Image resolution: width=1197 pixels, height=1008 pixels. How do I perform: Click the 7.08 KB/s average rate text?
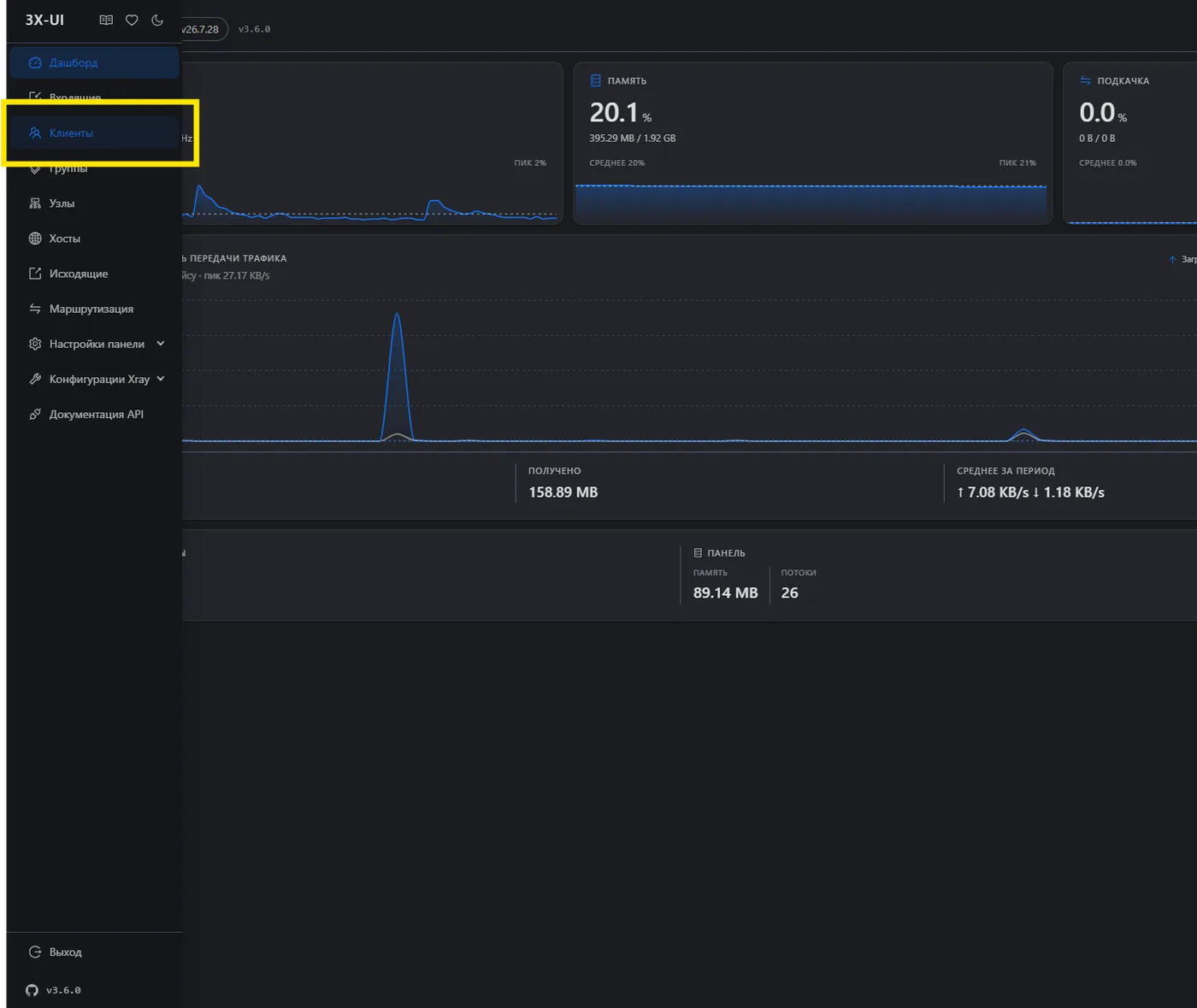(x=993, y=492)
